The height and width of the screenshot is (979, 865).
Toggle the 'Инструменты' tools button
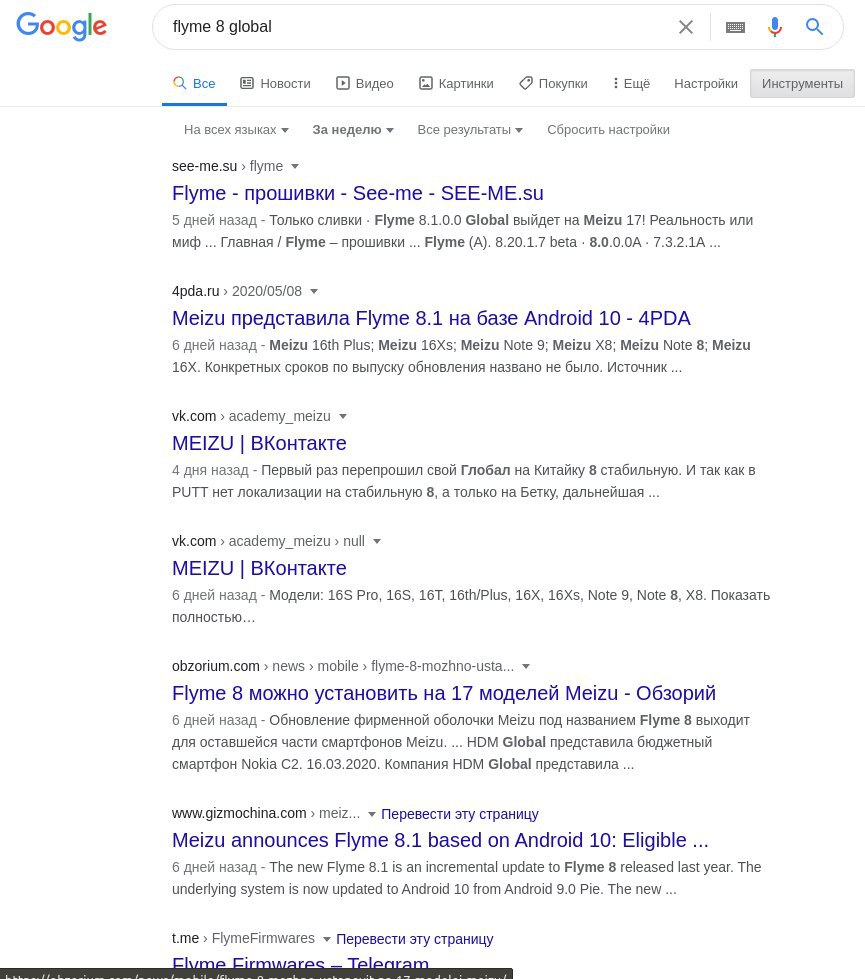click(x=802, y=84)
